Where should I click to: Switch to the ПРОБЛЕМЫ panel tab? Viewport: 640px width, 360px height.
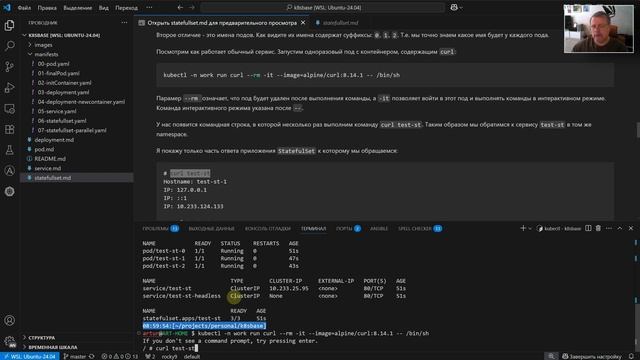[x=160, y=229]
